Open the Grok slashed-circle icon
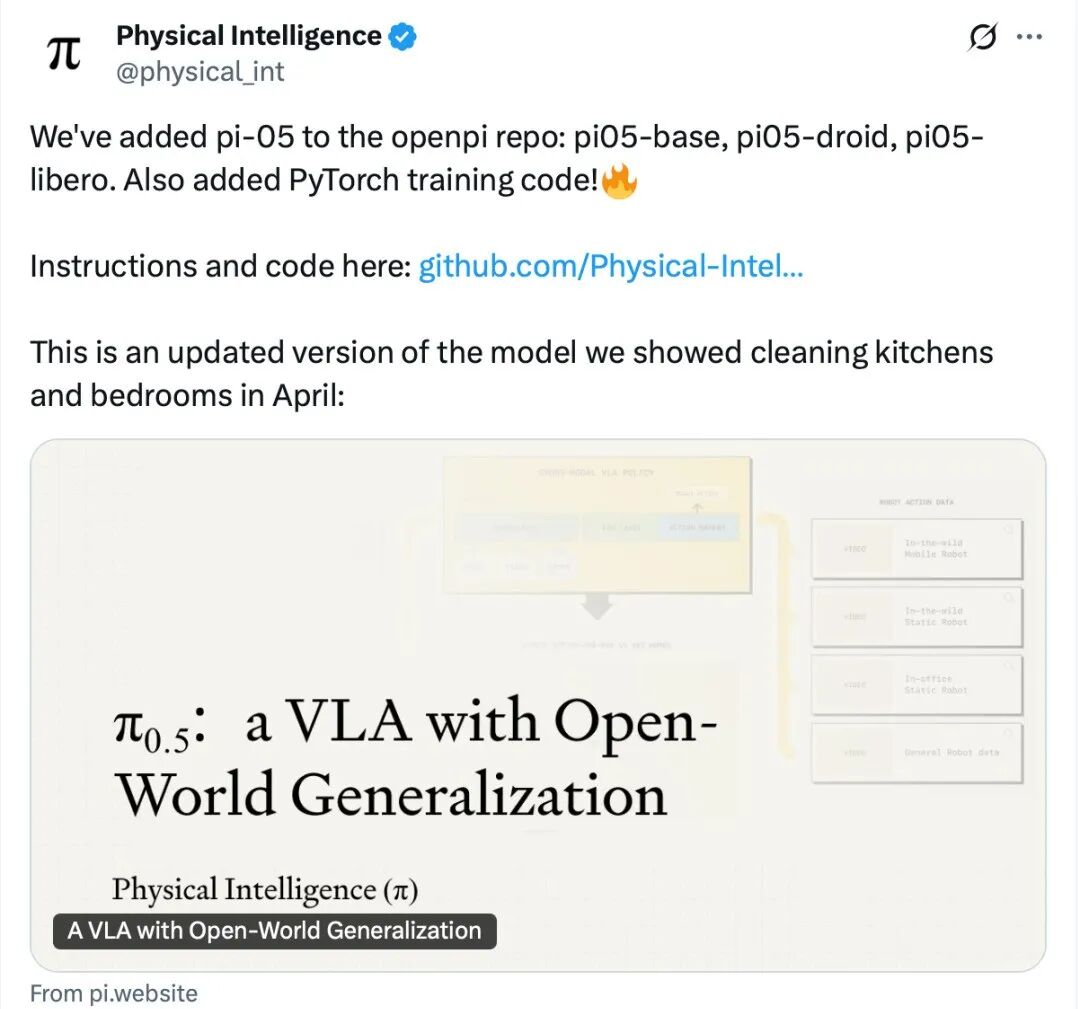 click(x=983, y=37)
